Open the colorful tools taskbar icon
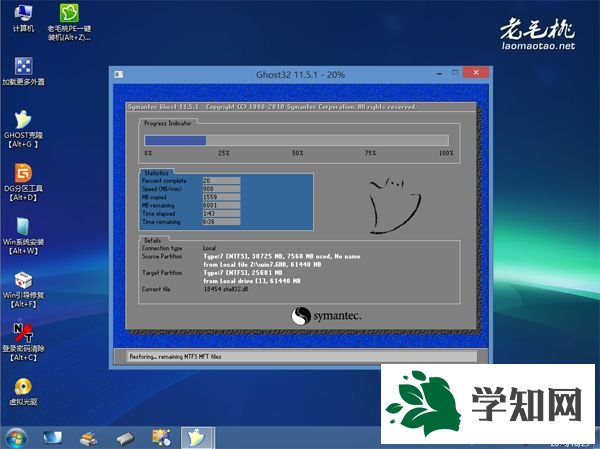Viewport: 600px width, 449px height. [161, 438]
